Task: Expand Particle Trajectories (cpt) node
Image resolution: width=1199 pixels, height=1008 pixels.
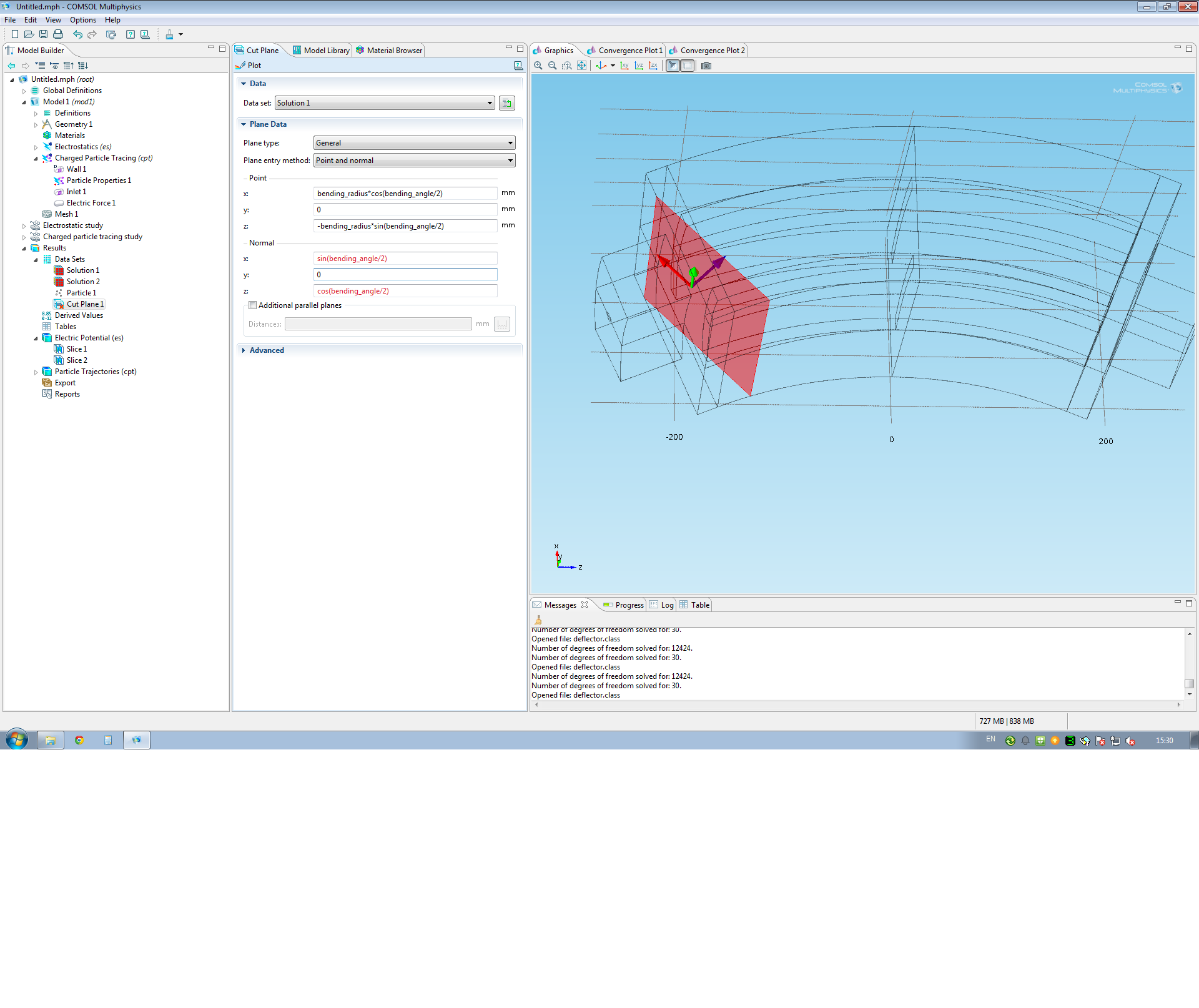Action: pos(36,372)
